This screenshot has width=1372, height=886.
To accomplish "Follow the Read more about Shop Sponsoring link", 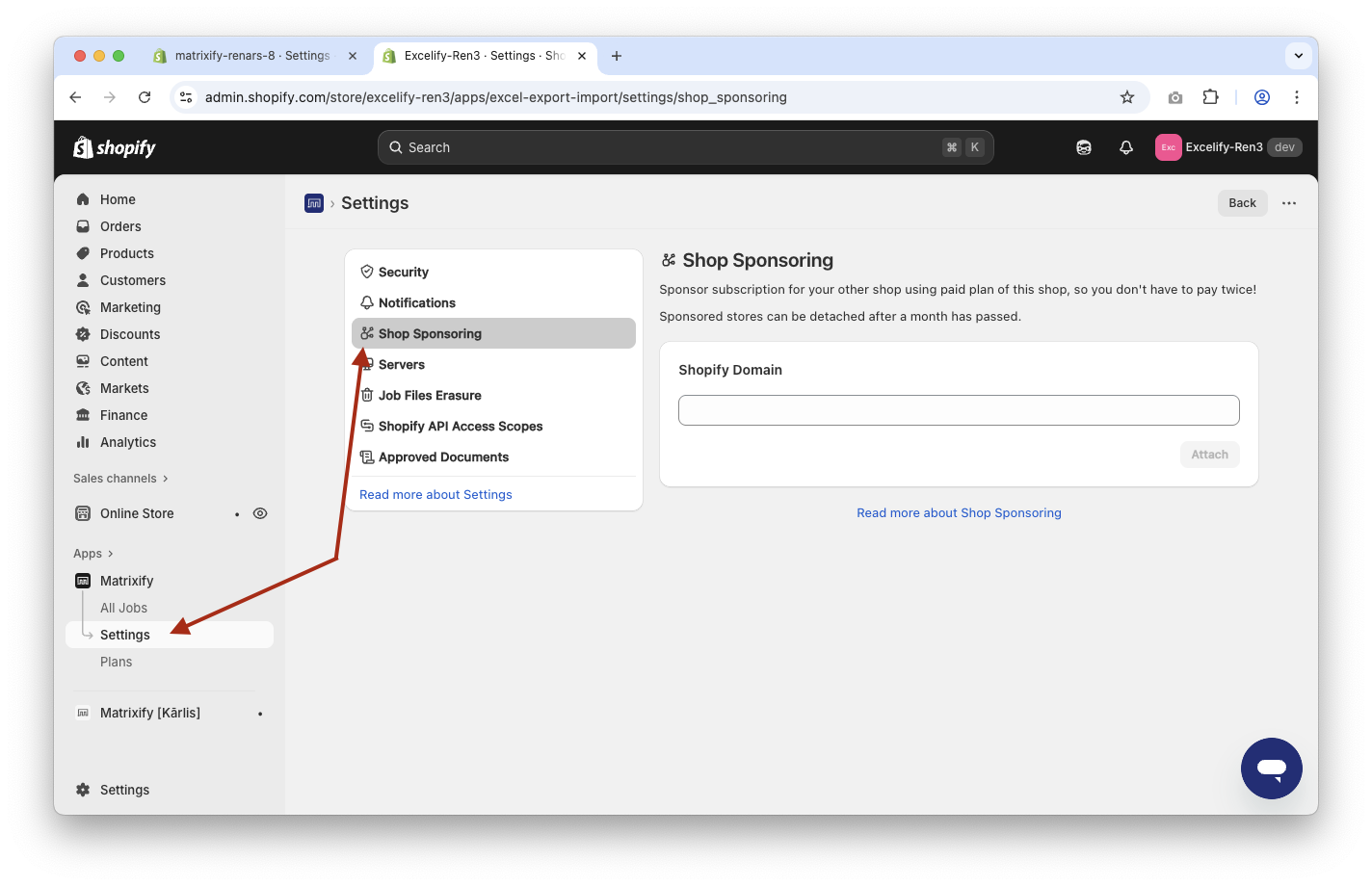I will point(959,513).
